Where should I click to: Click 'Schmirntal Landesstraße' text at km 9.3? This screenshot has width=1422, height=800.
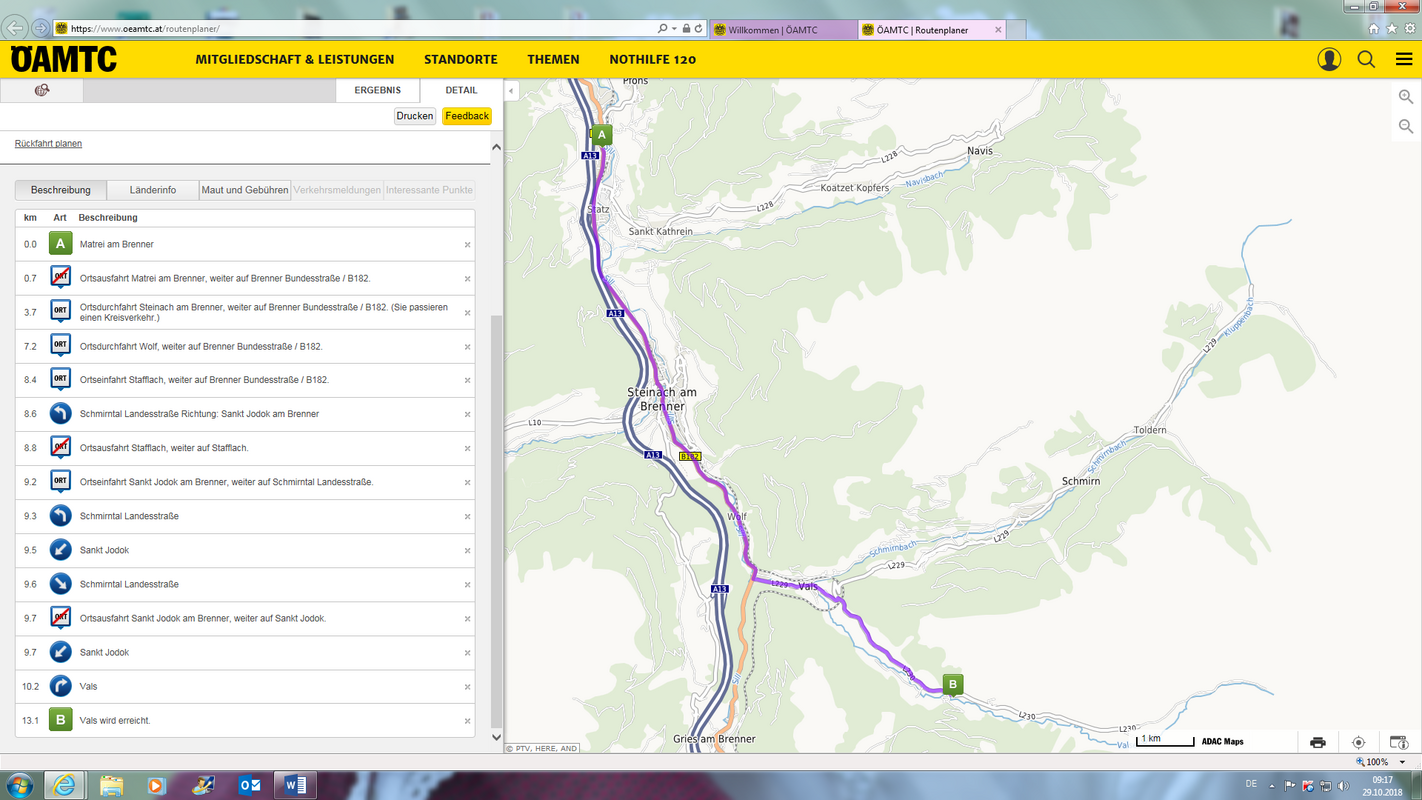tap(129, 516)
